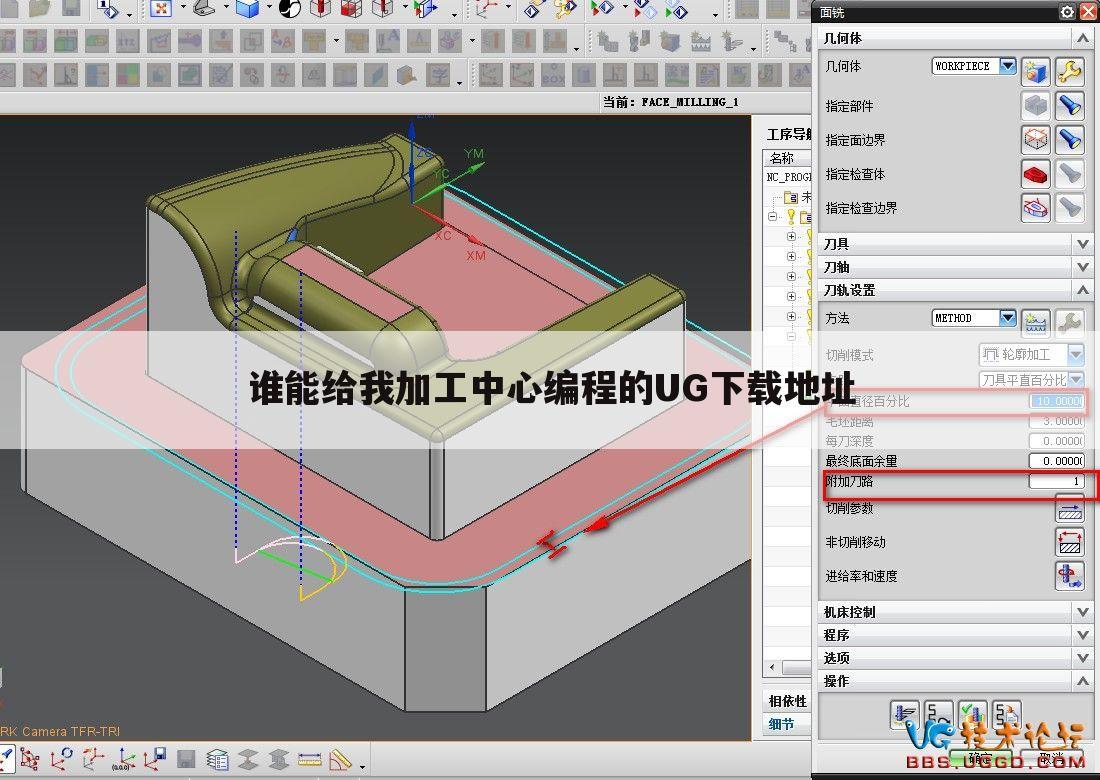Viewport: 1100px width, 780px height.
Task: Click the edit geometry wrench icon beside WORKPIECE
Action: pos(1070,70)
